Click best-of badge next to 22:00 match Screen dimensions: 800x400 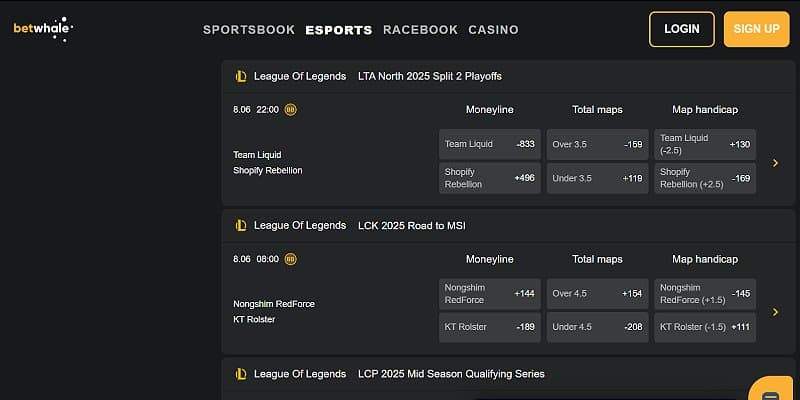click(x=291, y=110)
